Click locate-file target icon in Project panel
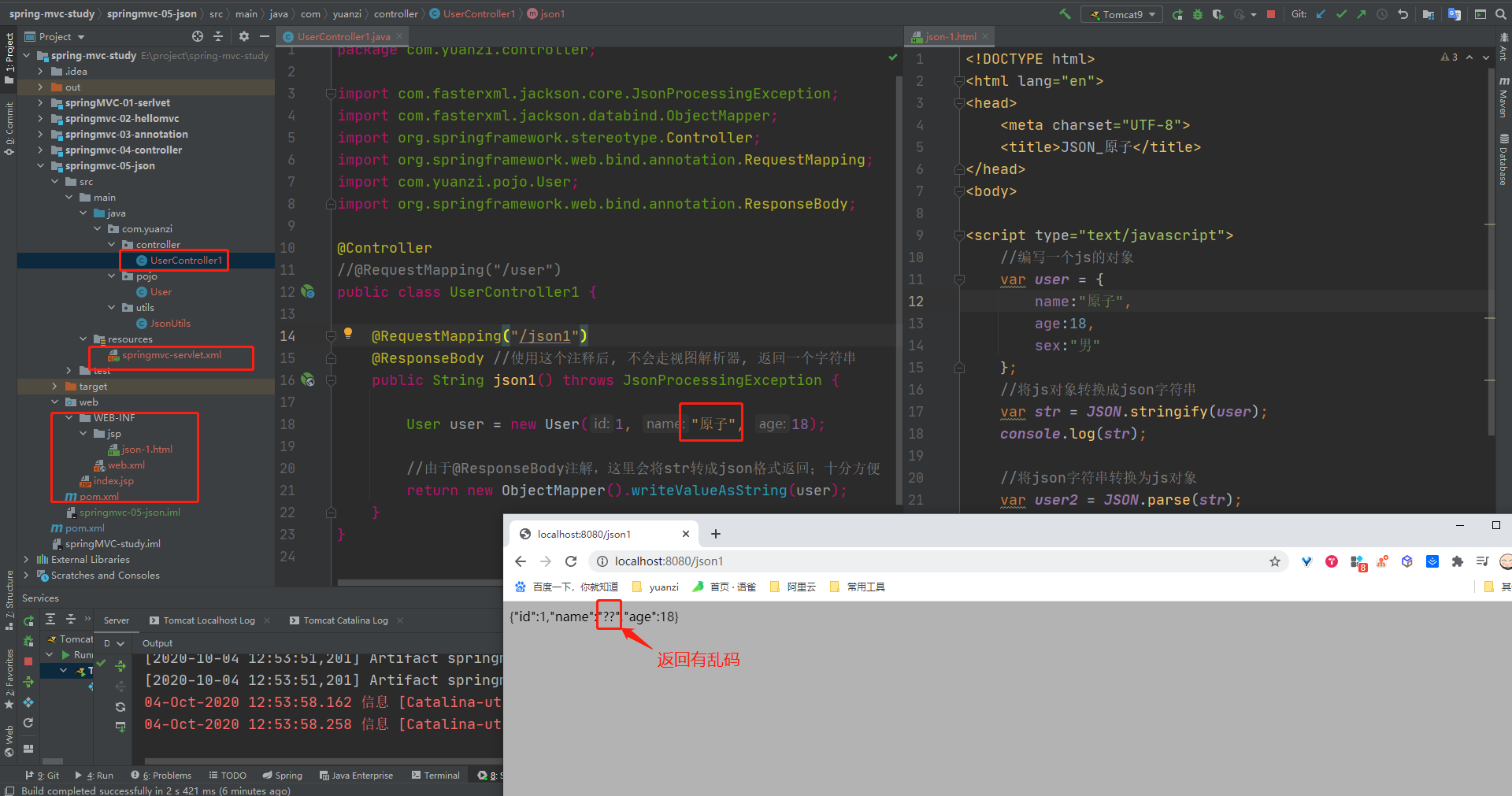Screen dimensions: 1512x796 coord(198,36)
